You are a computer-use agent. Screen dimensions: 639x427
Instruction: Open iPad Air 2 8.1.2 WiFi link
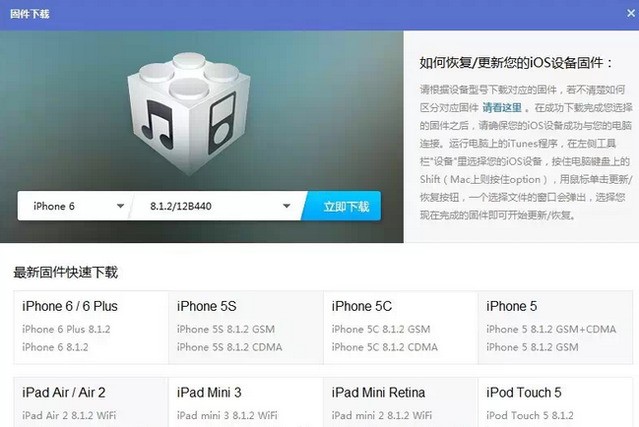[x=69, y=416]
